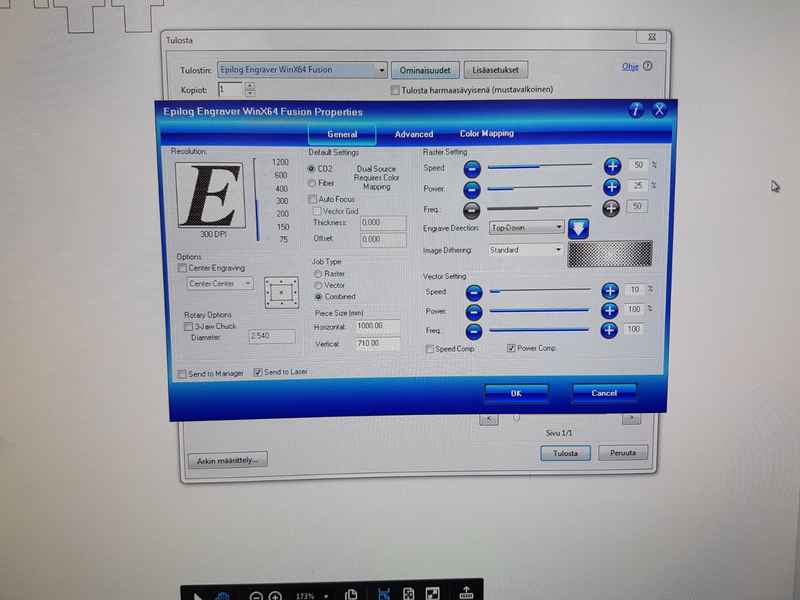
Task: Click Kopiot copies stepper arrows
Action: click(x=250, y=90)
